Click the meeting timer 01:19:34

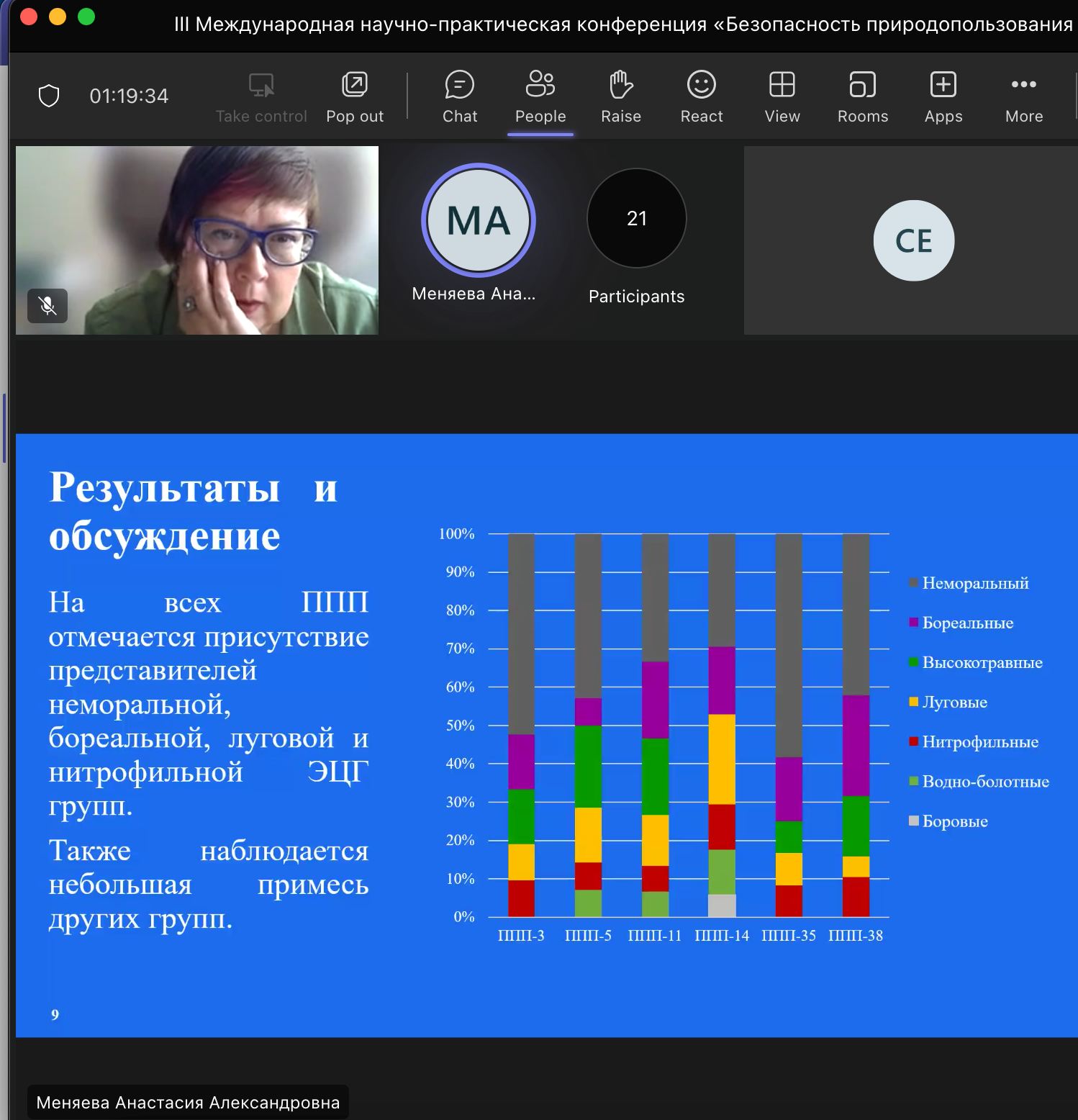(129, 96)
